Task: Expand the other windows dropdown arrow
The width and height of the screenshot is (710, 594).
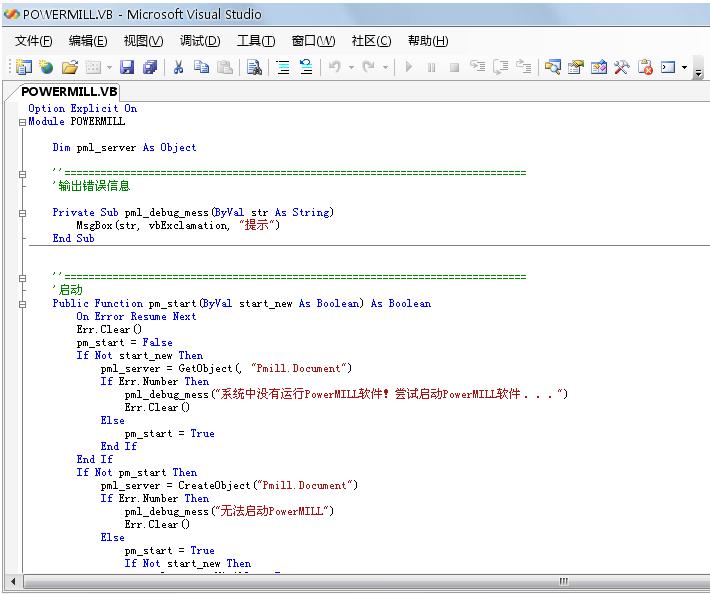Action: point(684,68)
